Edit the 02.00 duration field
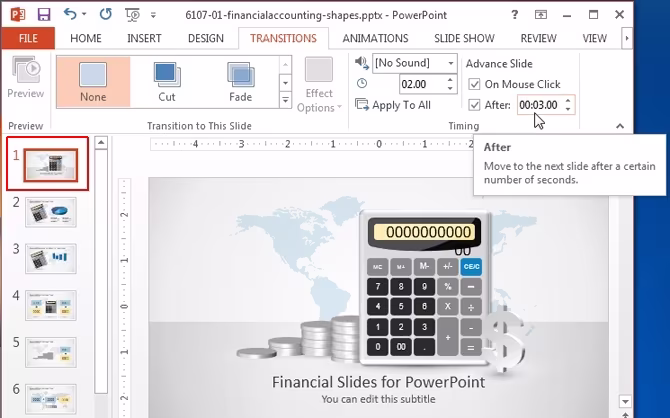Image resolution: width=670 pixels, height=418 pixels. pyautogui.click(x=422, y=84)
